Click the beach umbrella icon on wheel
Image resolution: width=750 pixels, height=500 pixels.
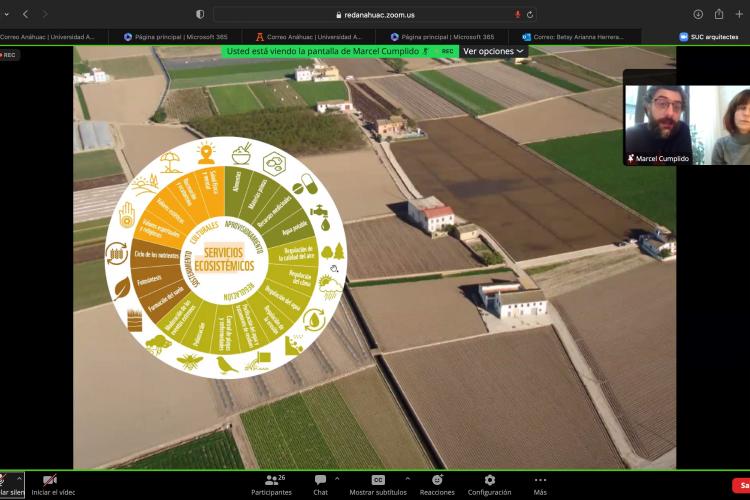click(x=171, y=163)
